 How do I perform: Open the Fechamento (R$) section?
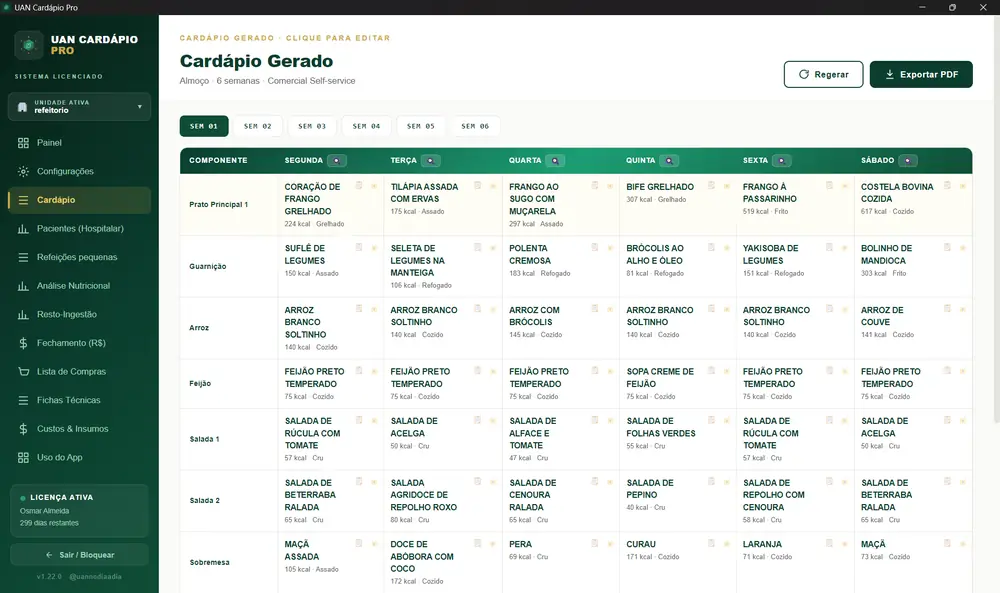pyautogui.click(x=80, y=343)
